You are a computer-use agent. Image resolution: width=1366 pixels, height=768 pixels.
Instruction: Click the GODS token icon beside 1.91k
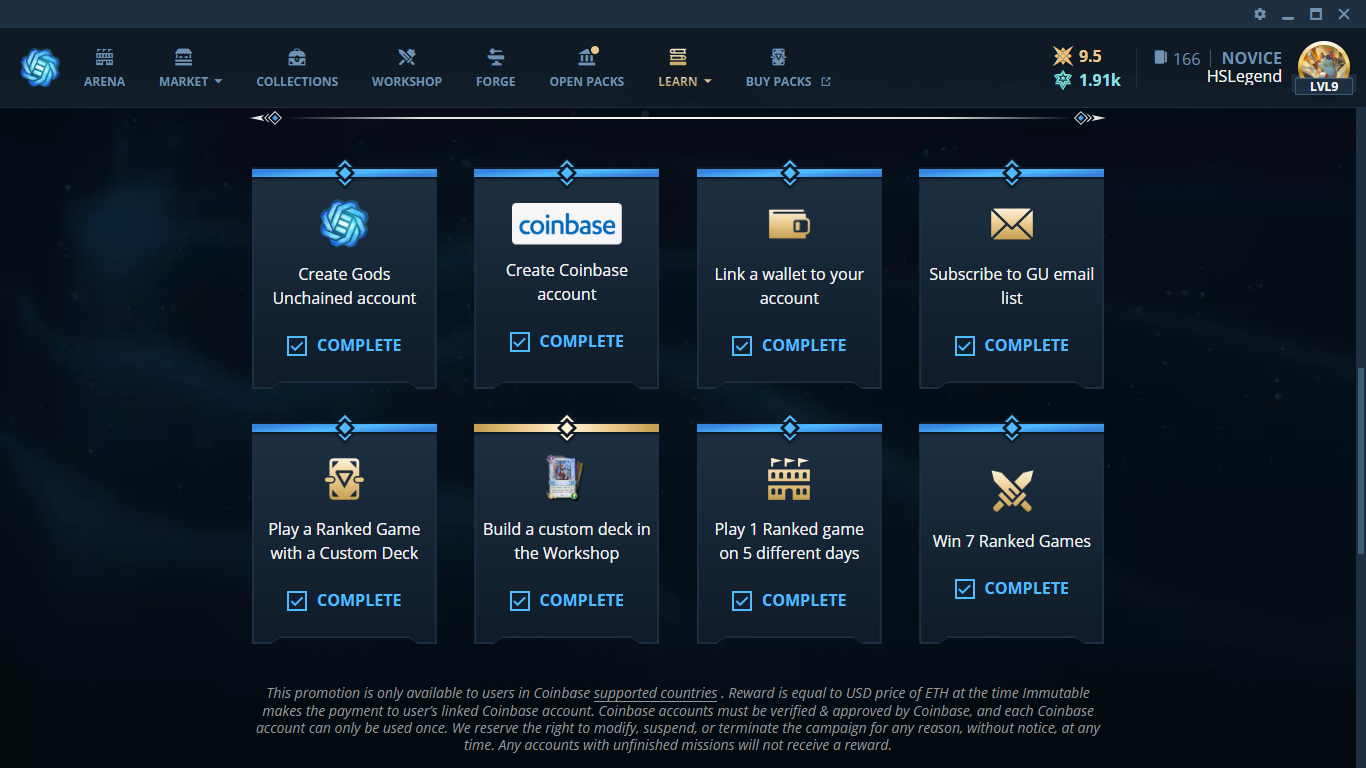[1063, 80]
